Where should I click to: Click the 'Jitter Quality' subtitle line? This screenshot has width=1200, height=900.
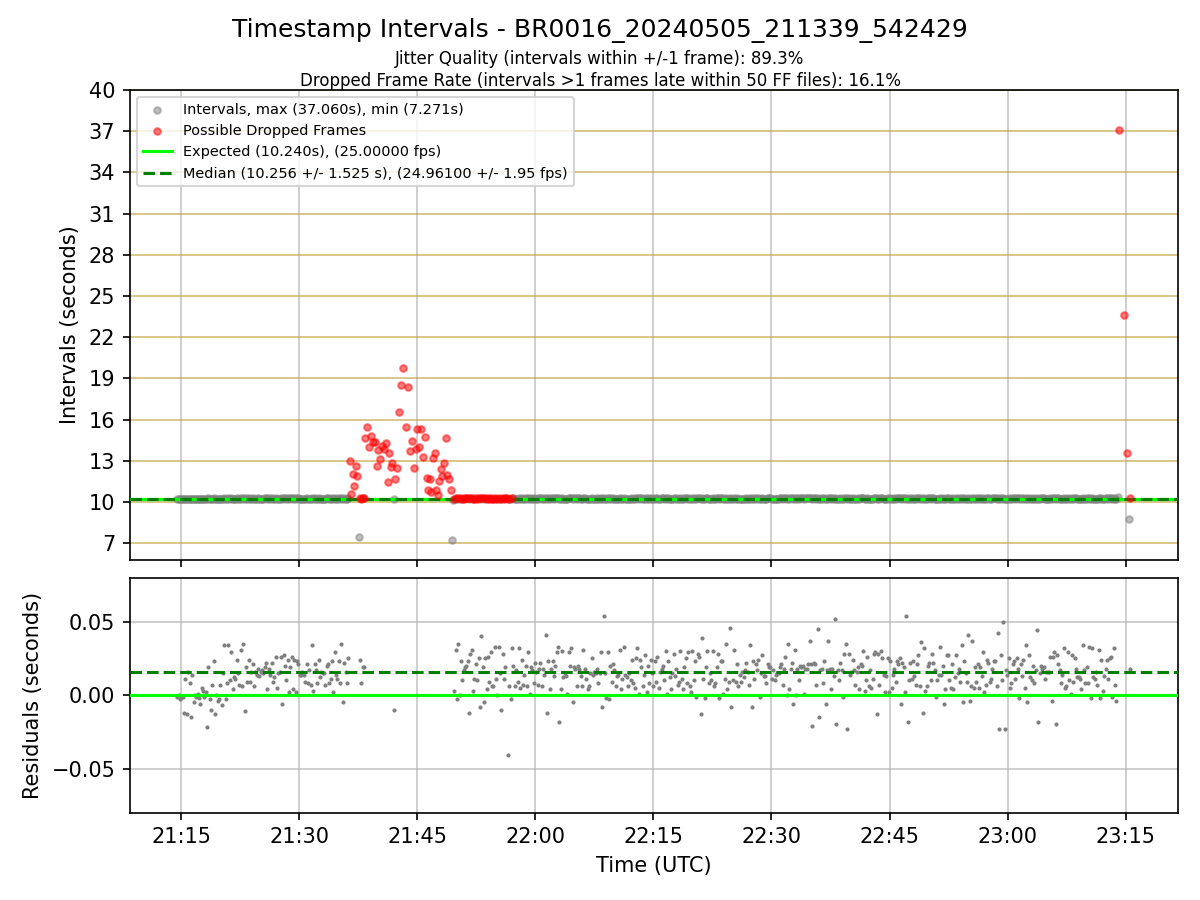[599, 58]
